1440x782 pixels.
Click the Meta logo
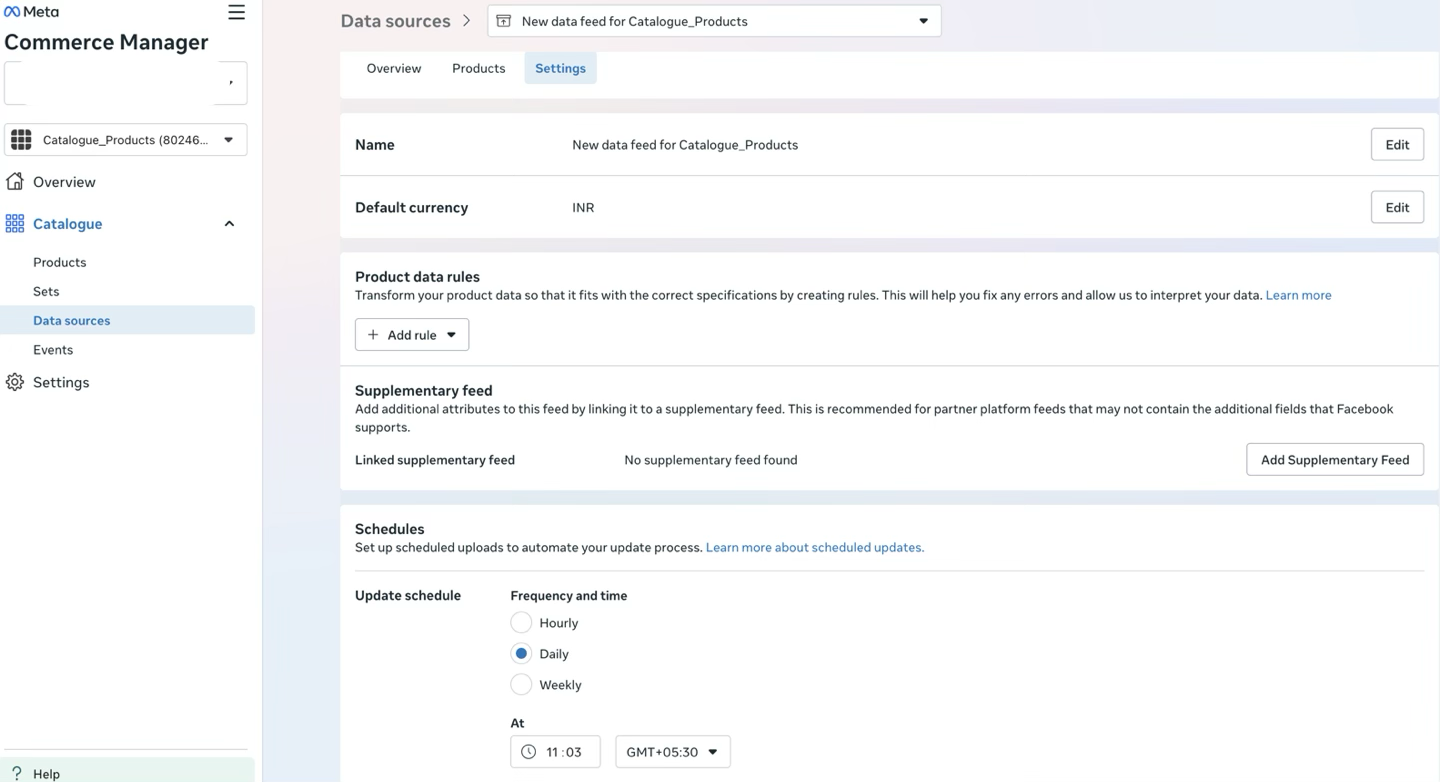click(31, 12)
